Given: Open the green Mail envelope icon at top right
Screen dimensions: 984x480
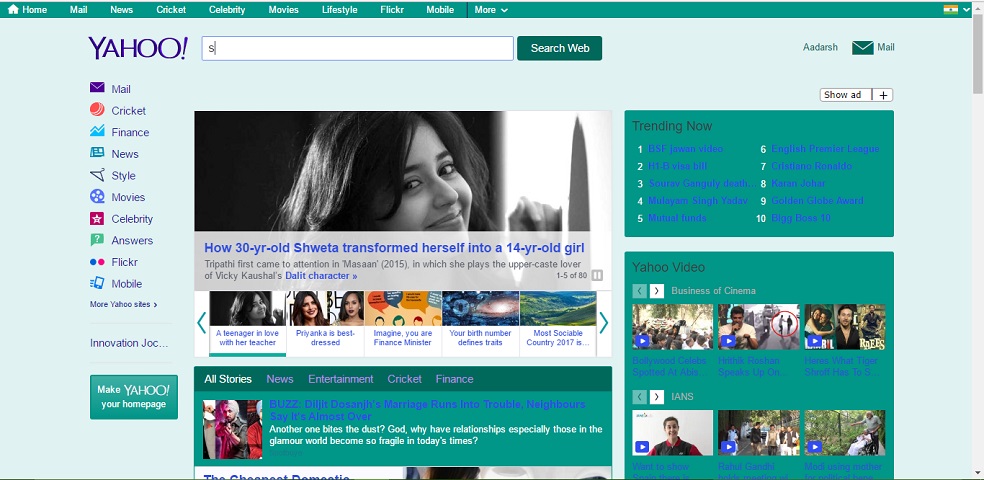Looking at the screenshot, I should pyautogui.click(x=863, y=48).
